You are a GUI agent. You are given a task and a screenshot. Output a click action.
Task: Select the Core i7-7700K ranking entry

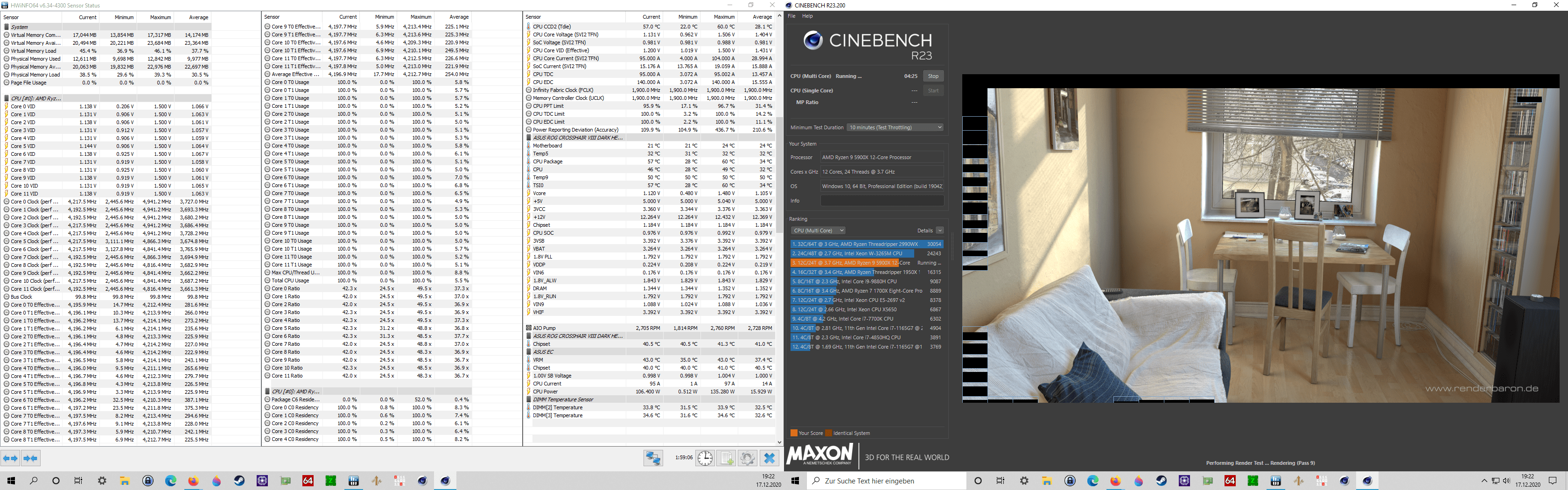tap(867, 319)
